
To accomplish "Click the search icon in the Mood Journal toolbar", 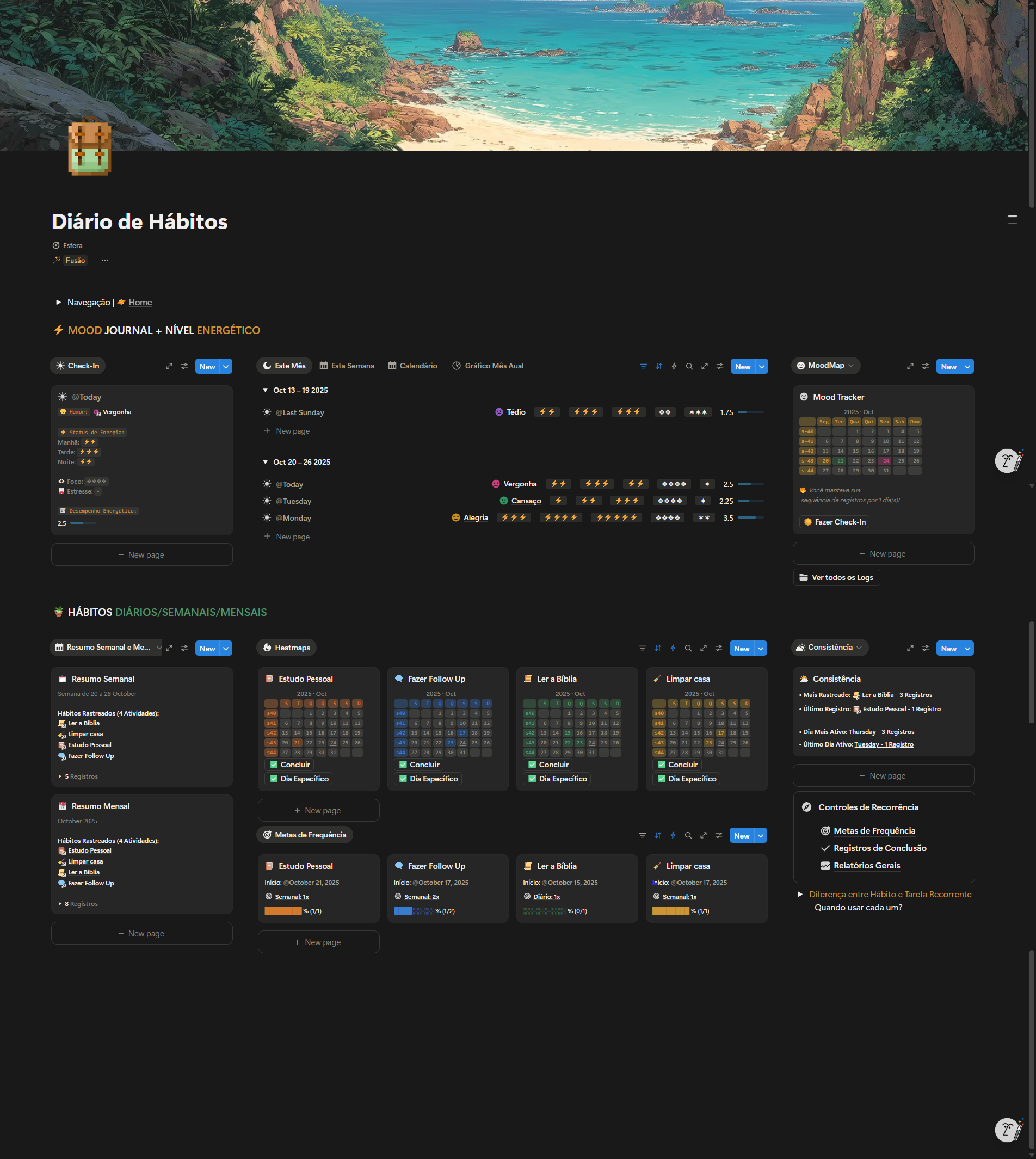I will (689, 367).
